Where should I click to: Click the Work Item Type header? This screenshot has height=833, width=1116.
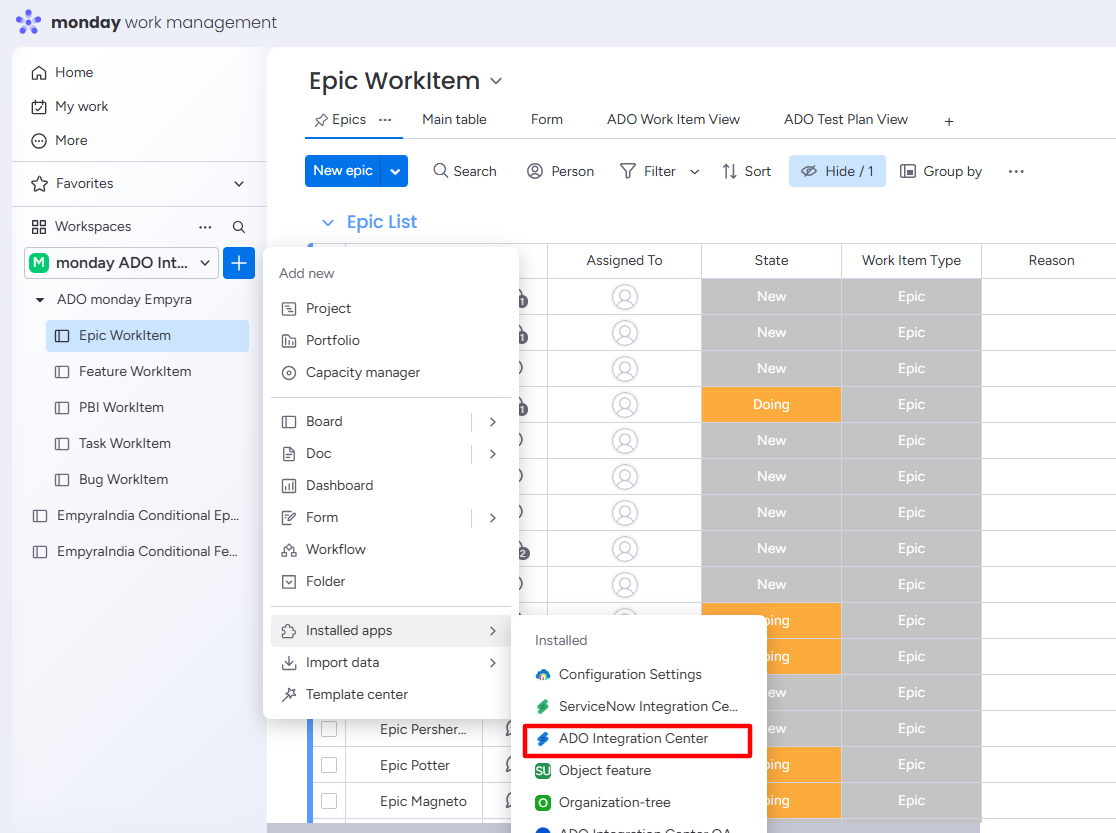(911, 261)
